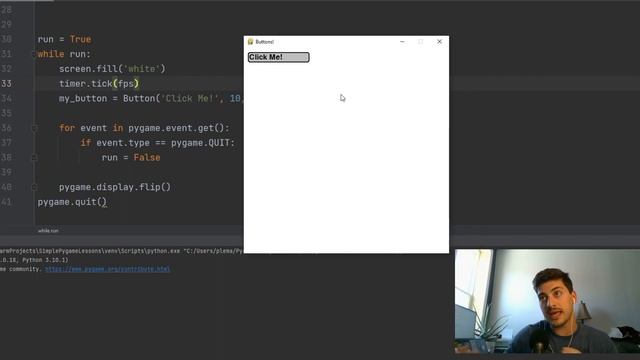This screenshot has width=640, height=360.
Task: Click the disabled maximize button of pygame window
Action: (420, 42)
